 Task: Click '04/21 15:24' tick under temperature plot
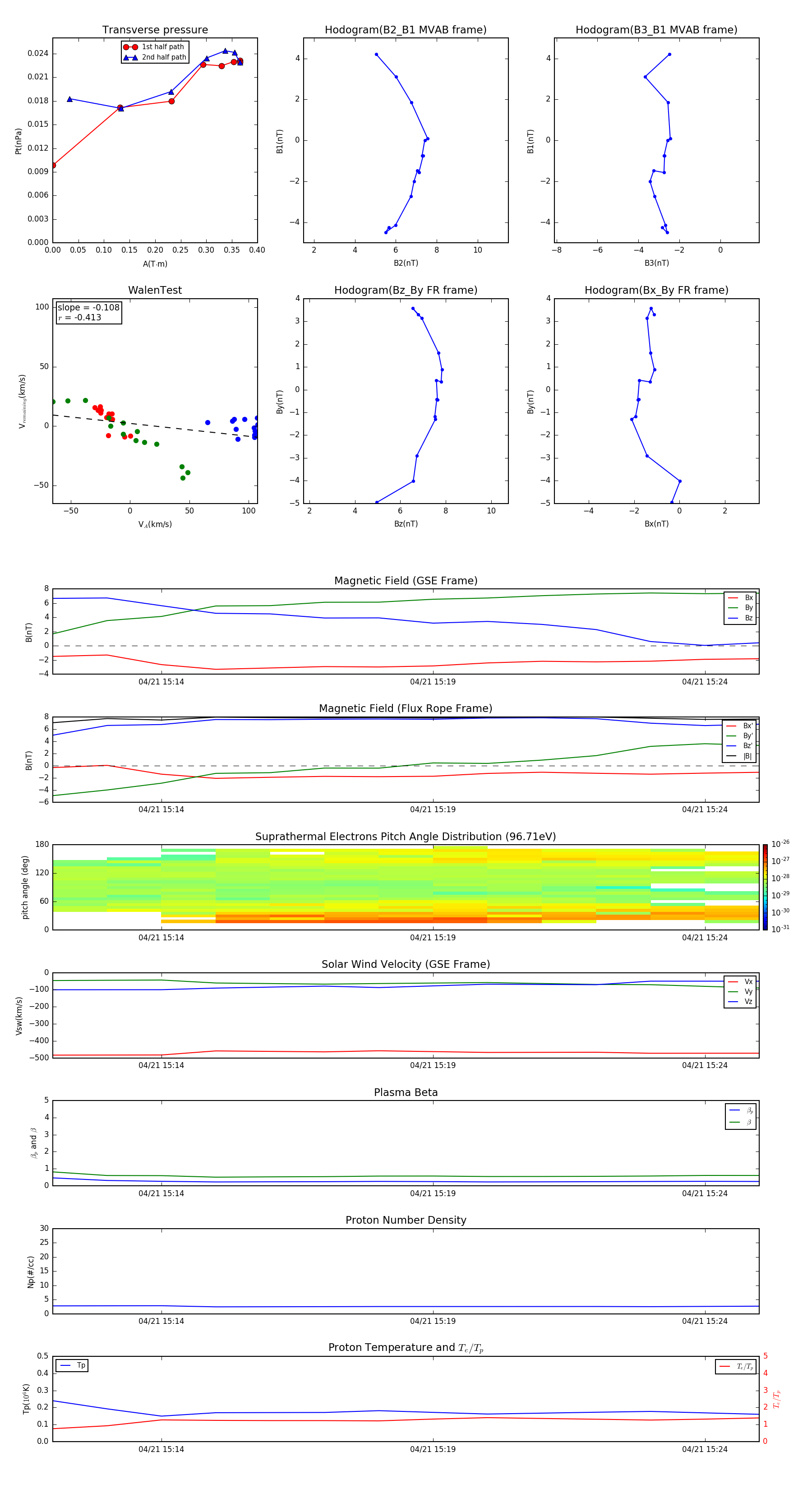click(x=705, y=1449)
